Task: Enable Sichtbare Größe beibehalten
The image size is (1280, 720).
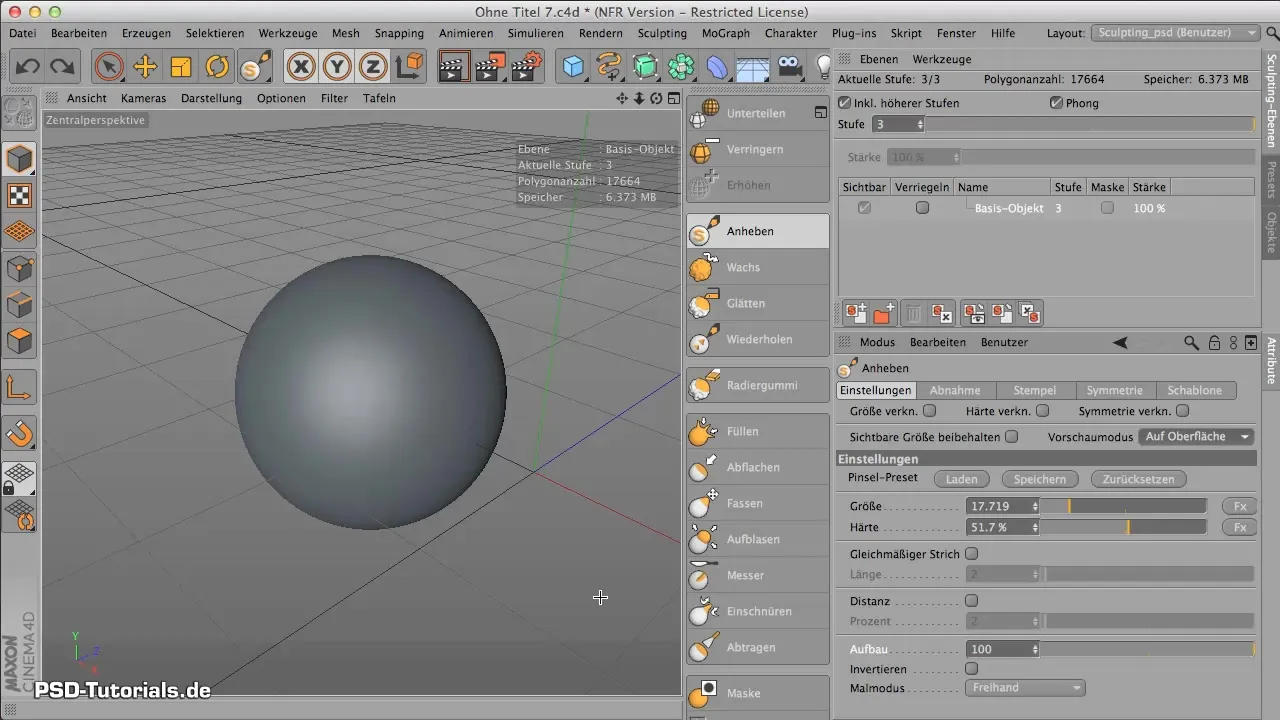Action: click(x=1011, y=437)
